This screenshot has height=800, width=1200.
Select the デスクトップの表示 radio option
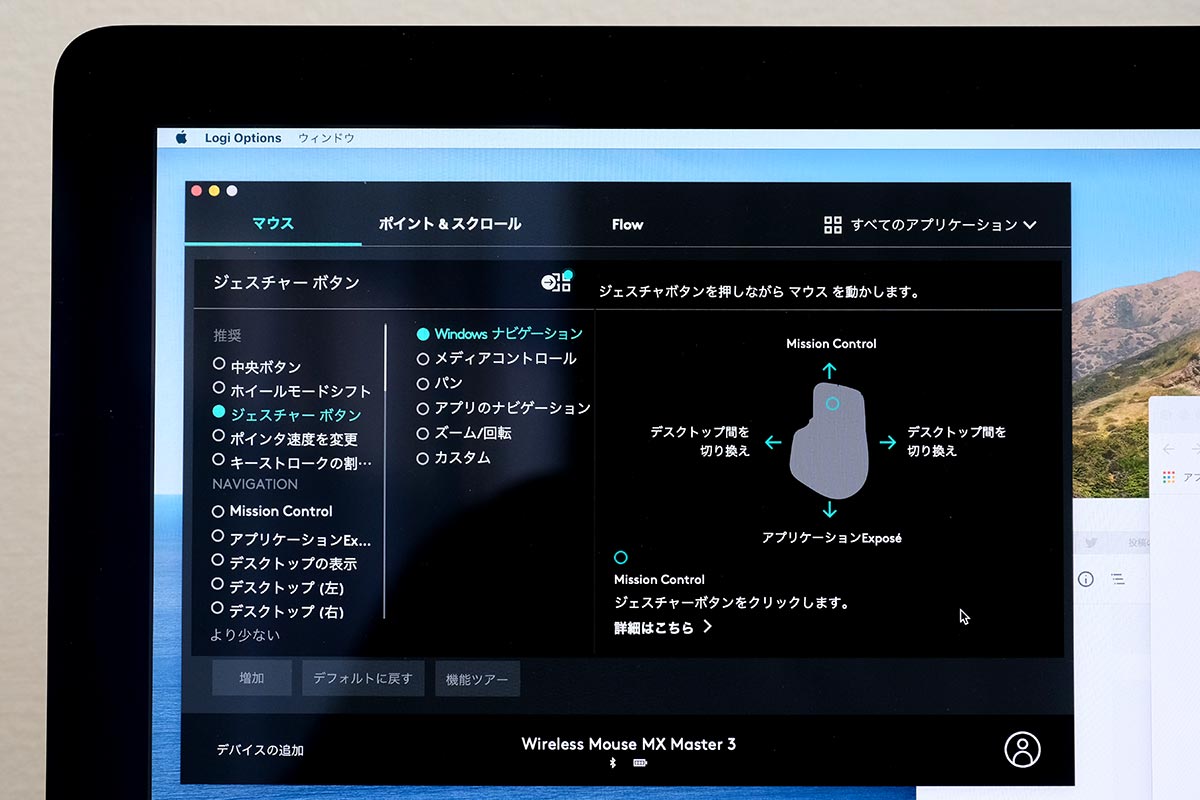[284, 563]
